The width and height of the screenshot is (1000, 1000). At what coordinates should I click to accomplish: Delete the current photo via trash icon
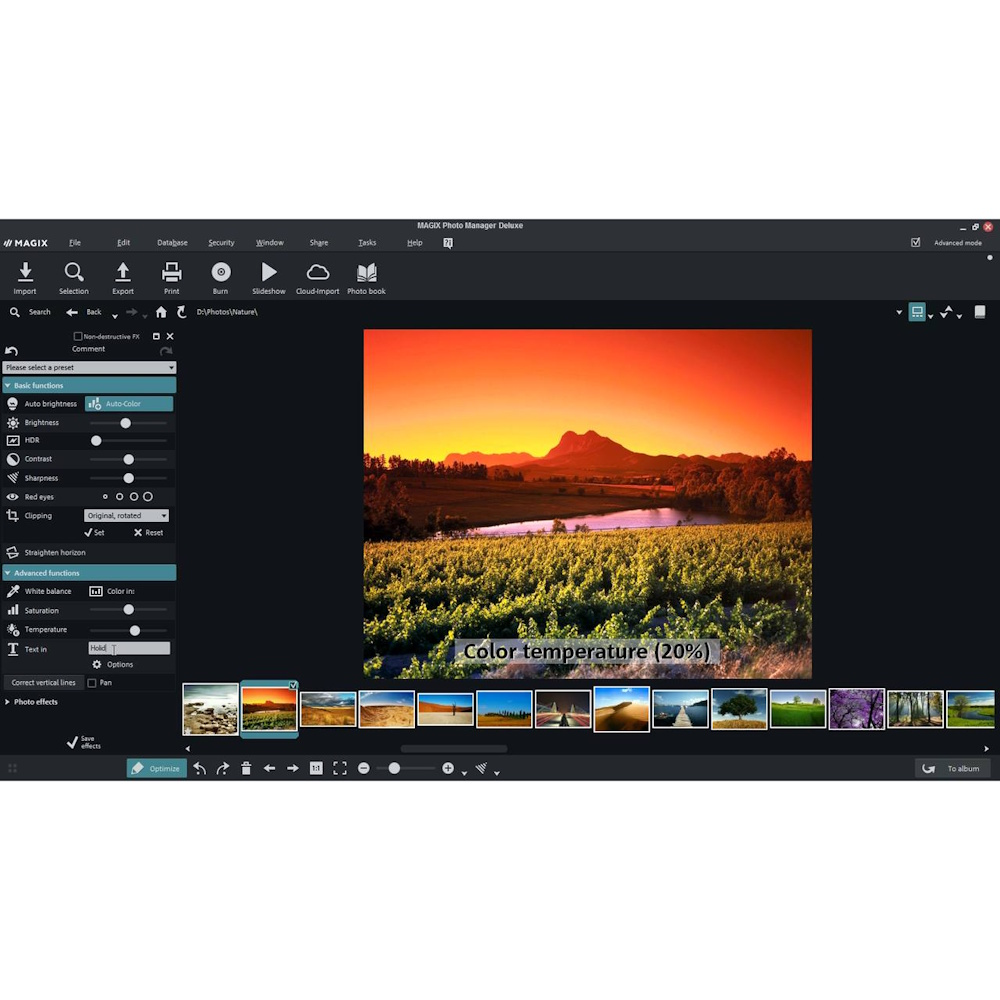(246, 768)
